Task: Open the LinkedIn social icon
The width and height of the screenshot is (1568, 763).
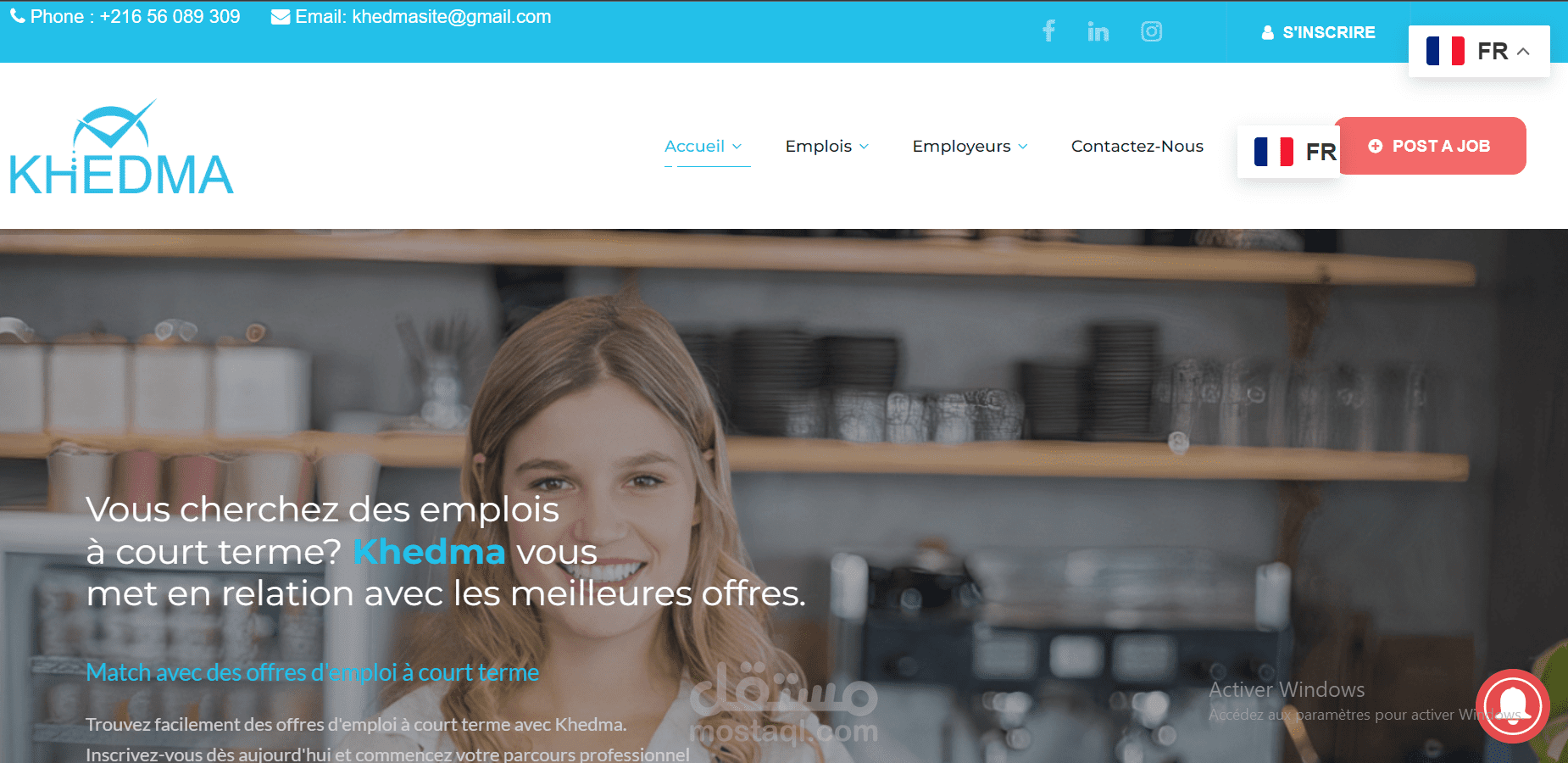Action: [1098, 31]
